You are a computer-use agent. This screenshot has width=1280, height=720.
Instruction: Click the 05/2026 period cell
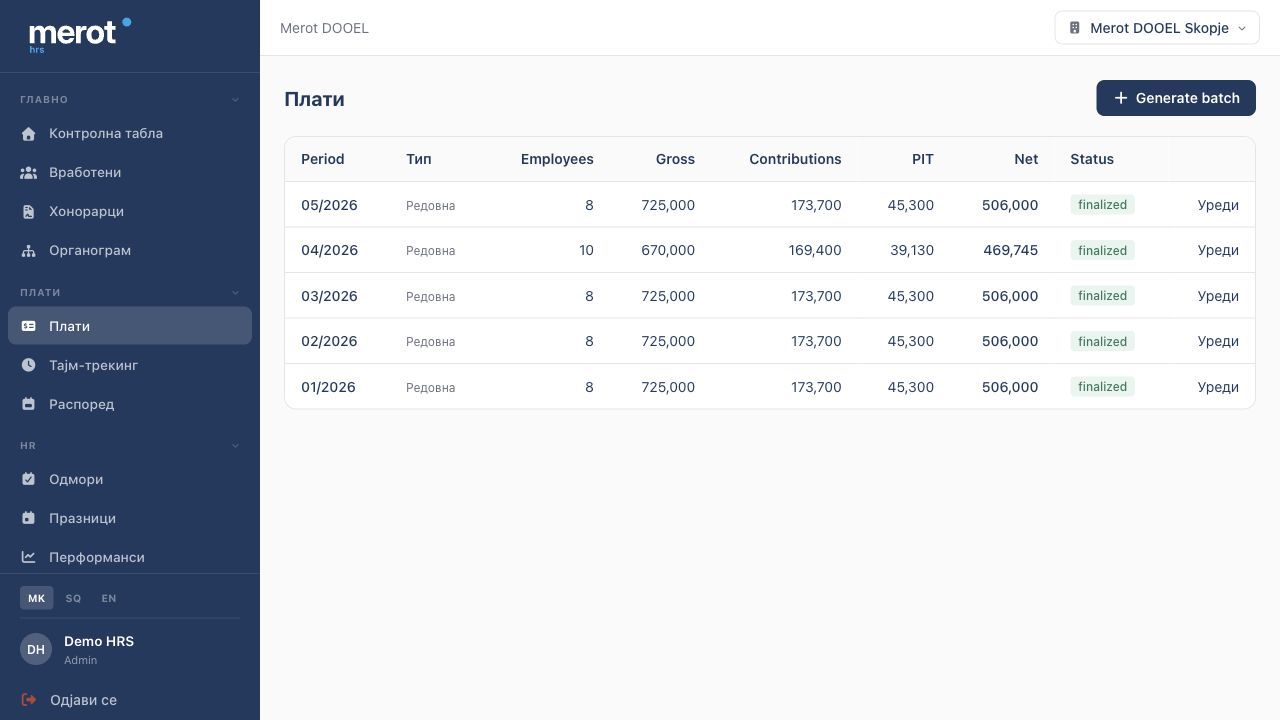click(329, 205)
